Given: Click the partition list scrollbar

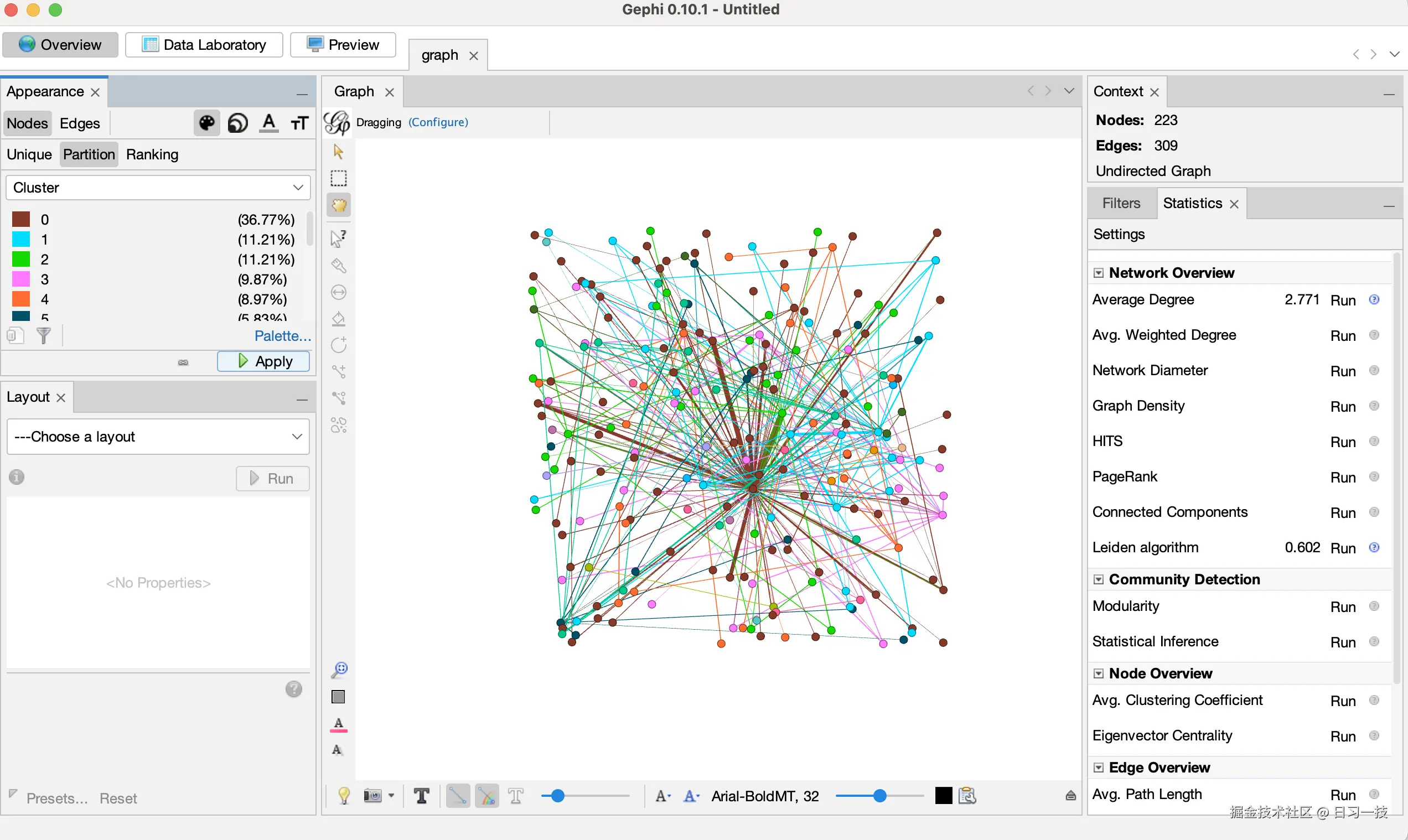Looking at the screenshot, I should pos(310,229).
